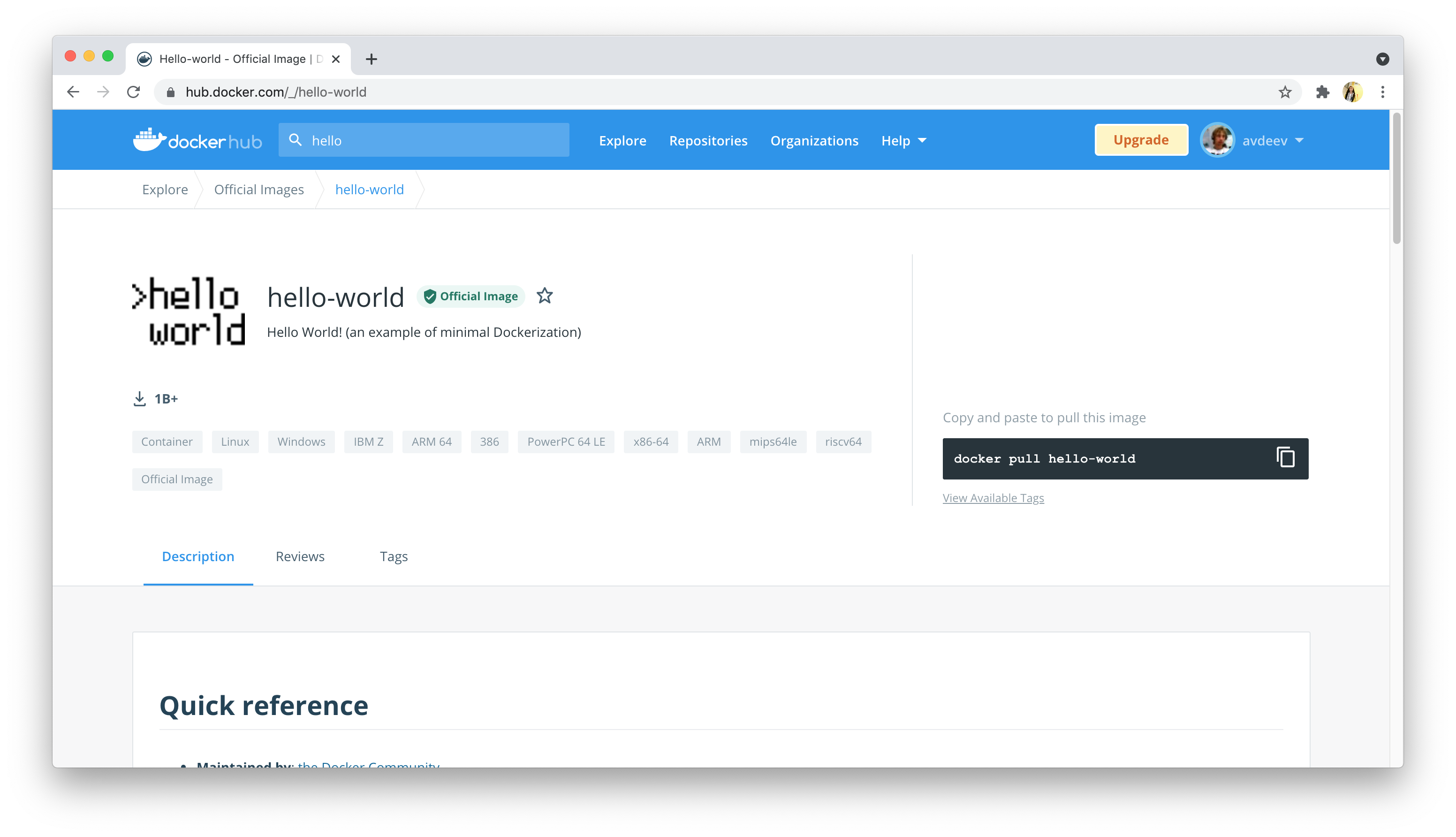Click the docker pull hello-world command box
This screenshot has height=837, width=1456.
pos(1125,458)
